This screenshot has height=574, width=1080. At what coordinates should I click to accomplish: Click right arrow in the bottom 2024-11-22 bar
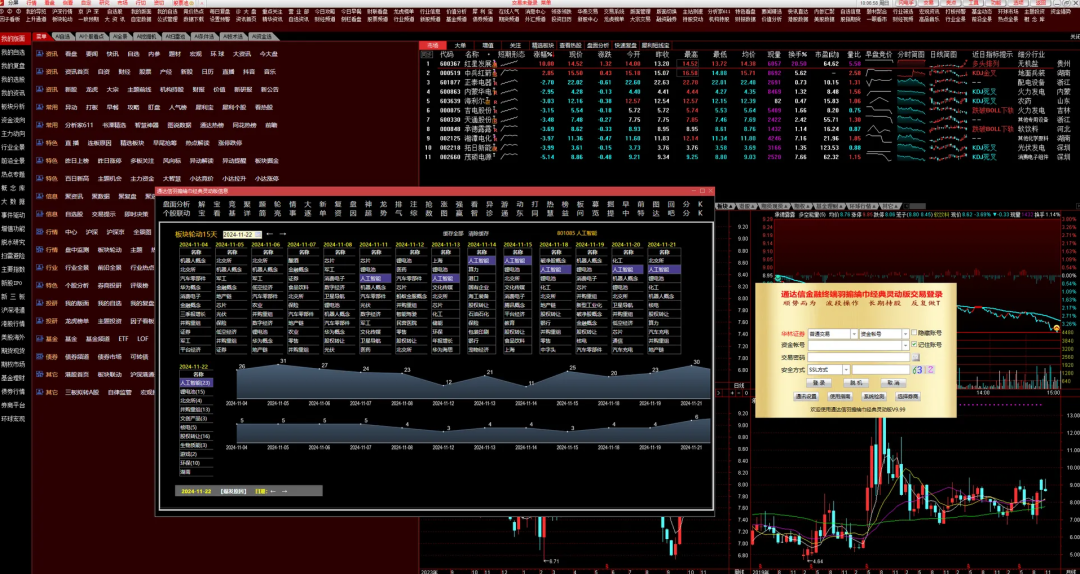coord(284,491)
